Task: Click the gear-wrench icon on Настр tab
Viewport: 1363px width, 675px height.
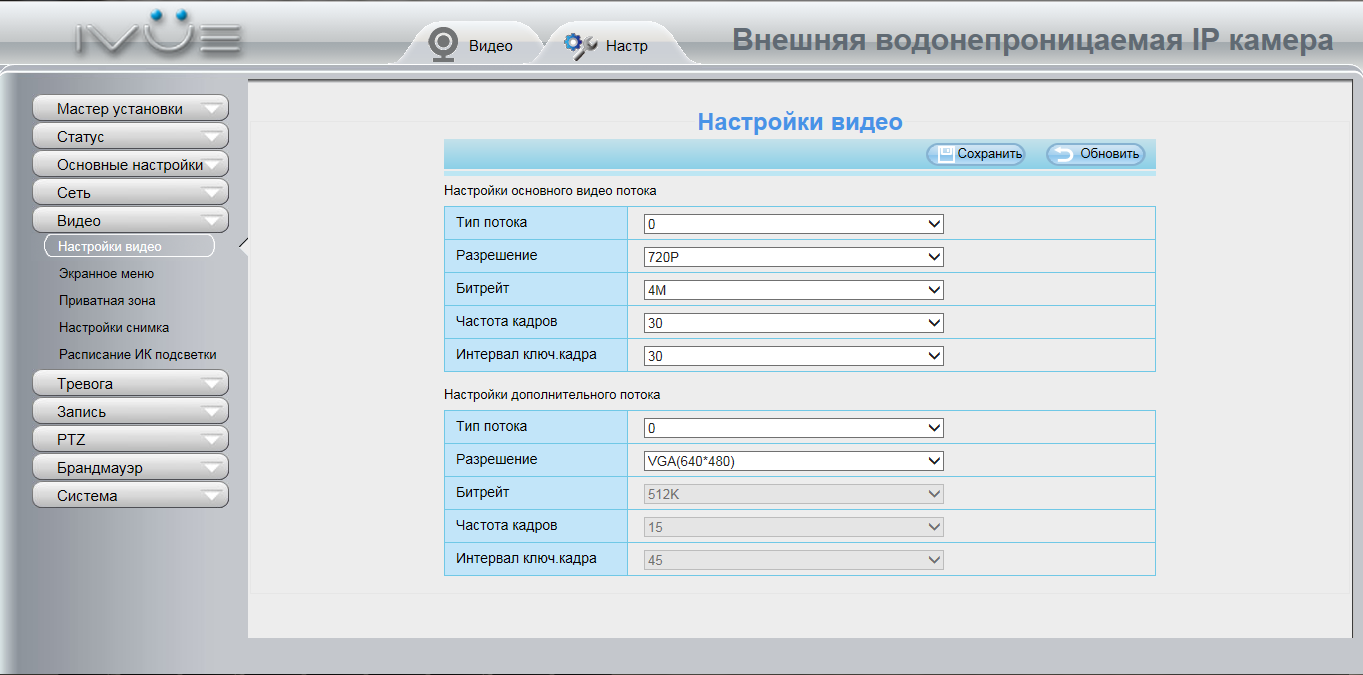Action: tap(580, 45)
